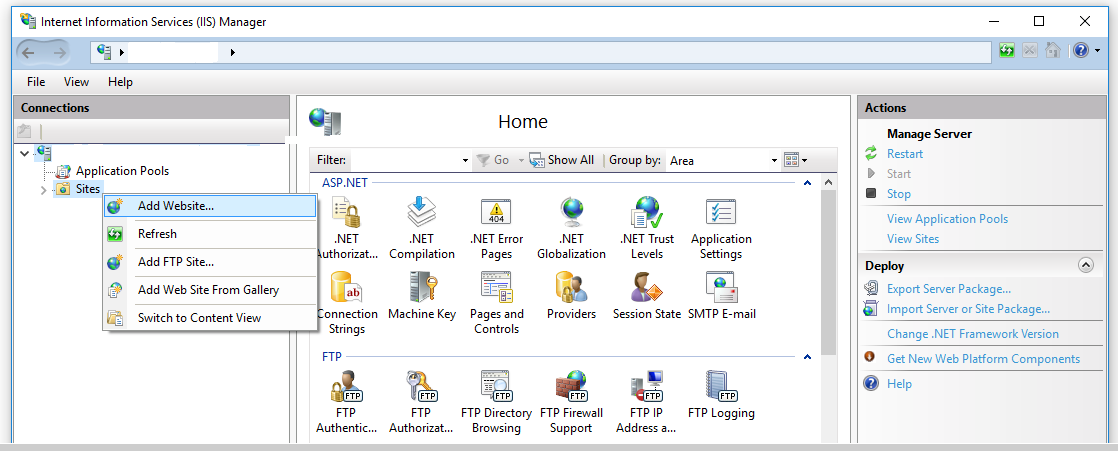Open FTP Logging feature

click(x=721, y=395)
